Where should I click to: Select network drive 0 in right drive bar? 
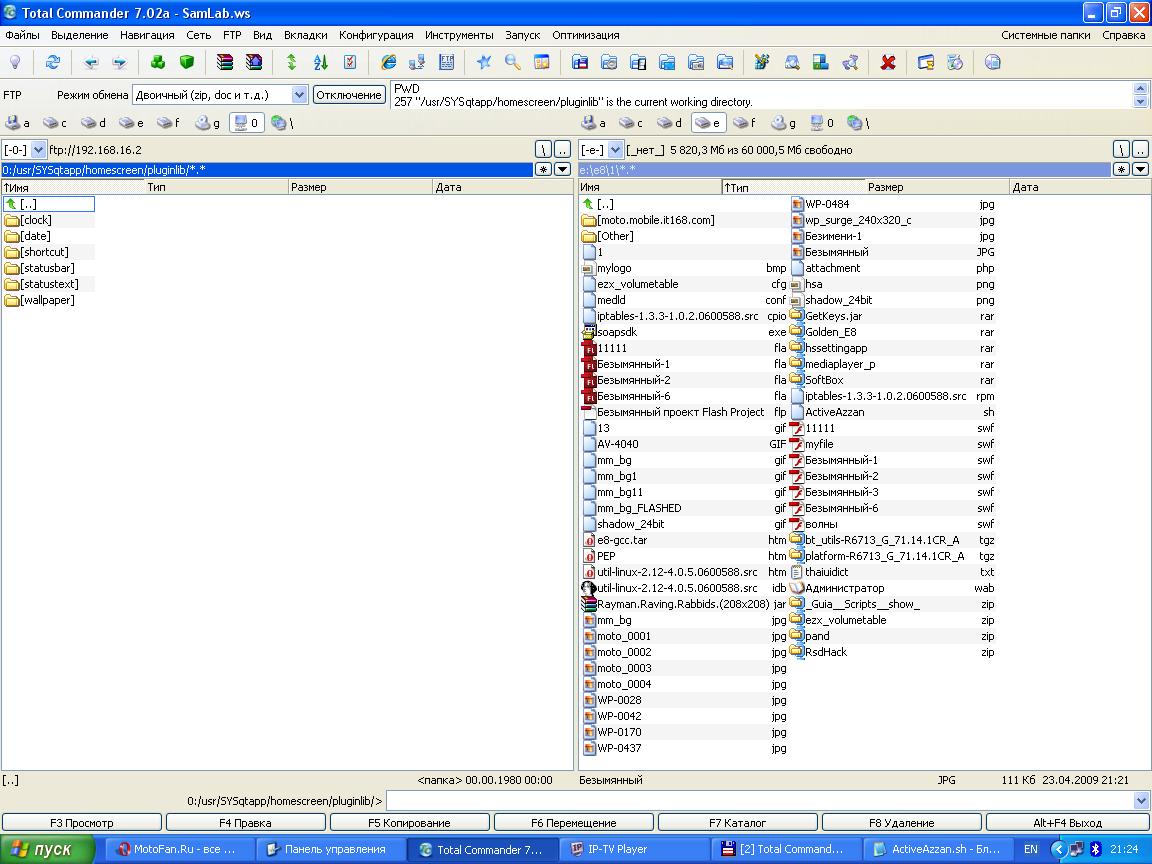coord(821,123)
